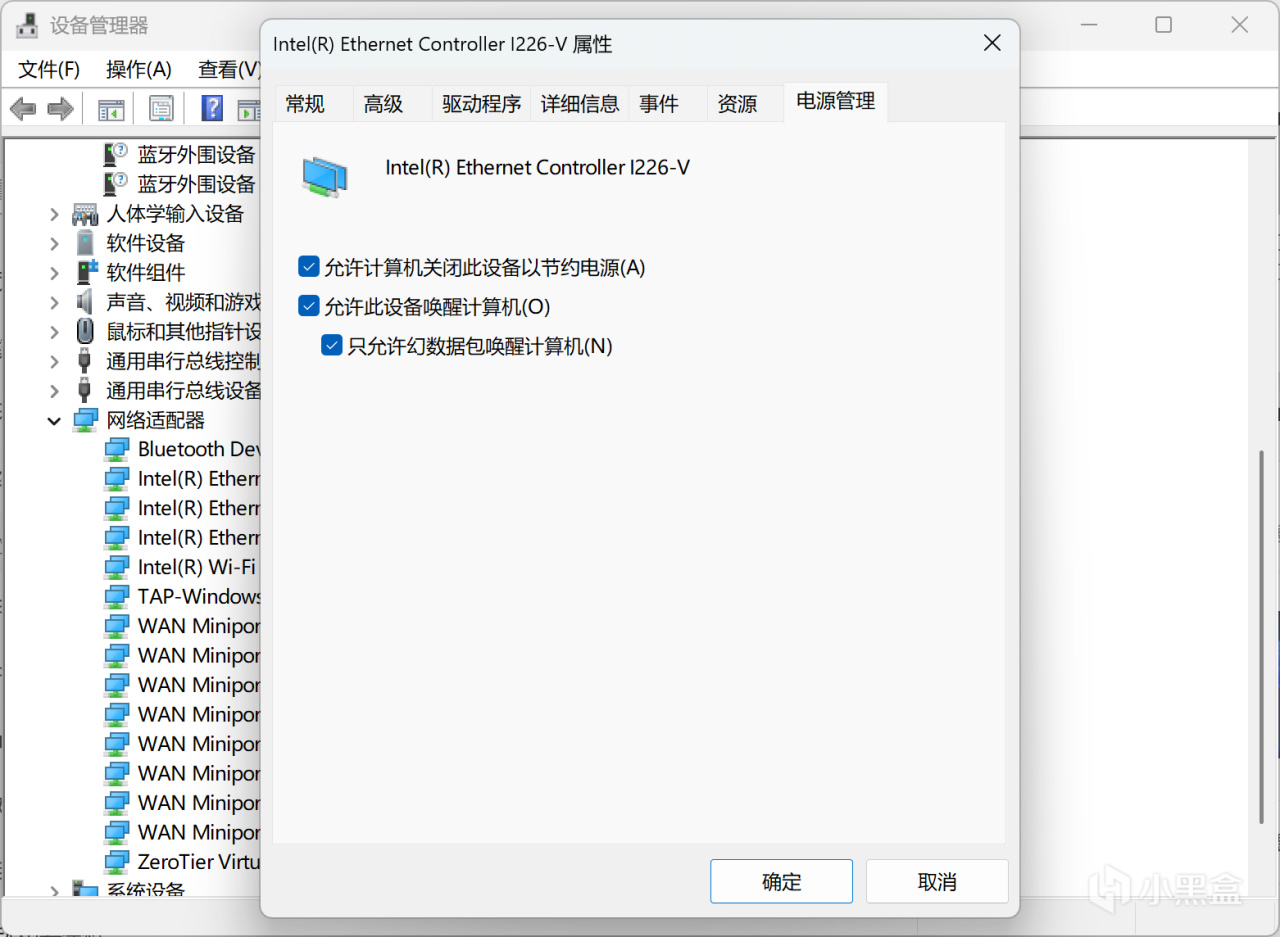Select the 软件设备 tree label
Viewport: 1280px width, 937px height.
tap(146, 243)
